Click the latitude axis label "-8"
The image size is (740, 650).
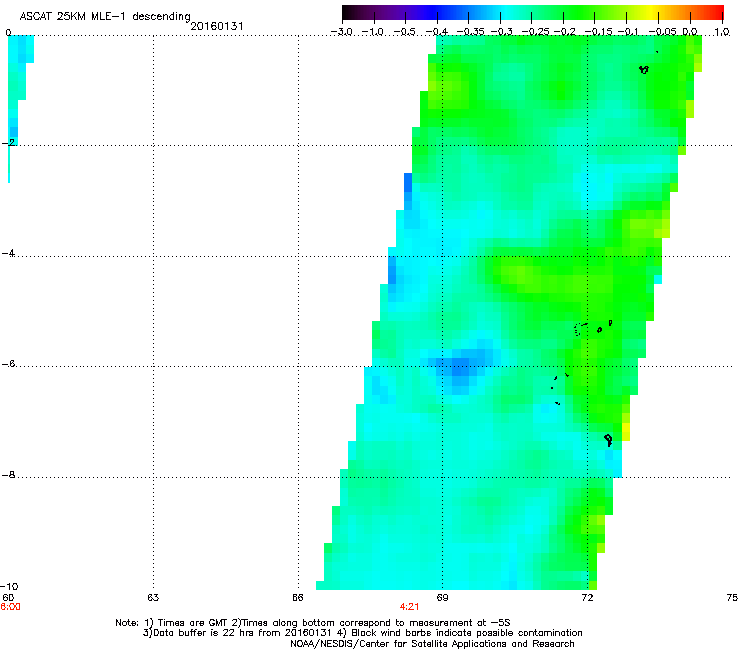pos(9,475)
